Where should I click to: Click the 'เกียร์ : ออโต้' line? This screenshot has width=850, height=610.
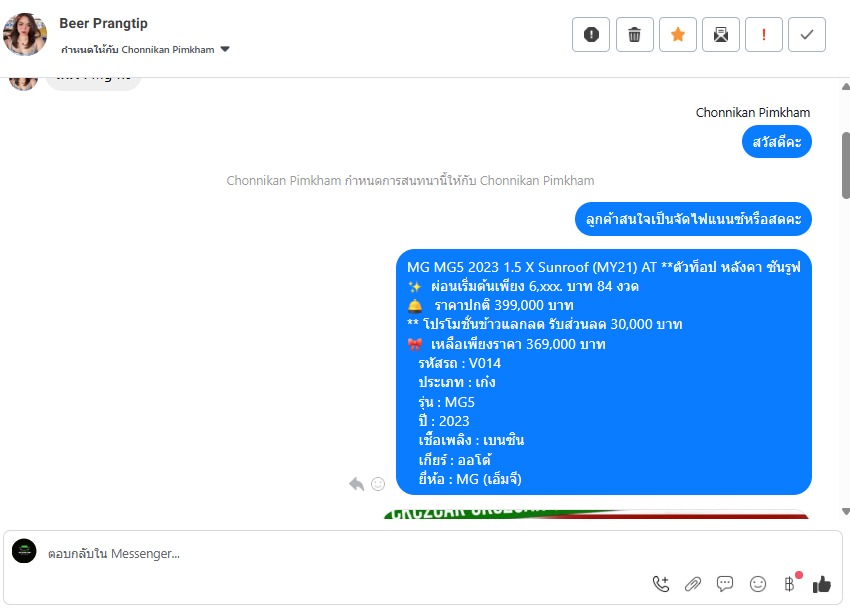(454, 460)
